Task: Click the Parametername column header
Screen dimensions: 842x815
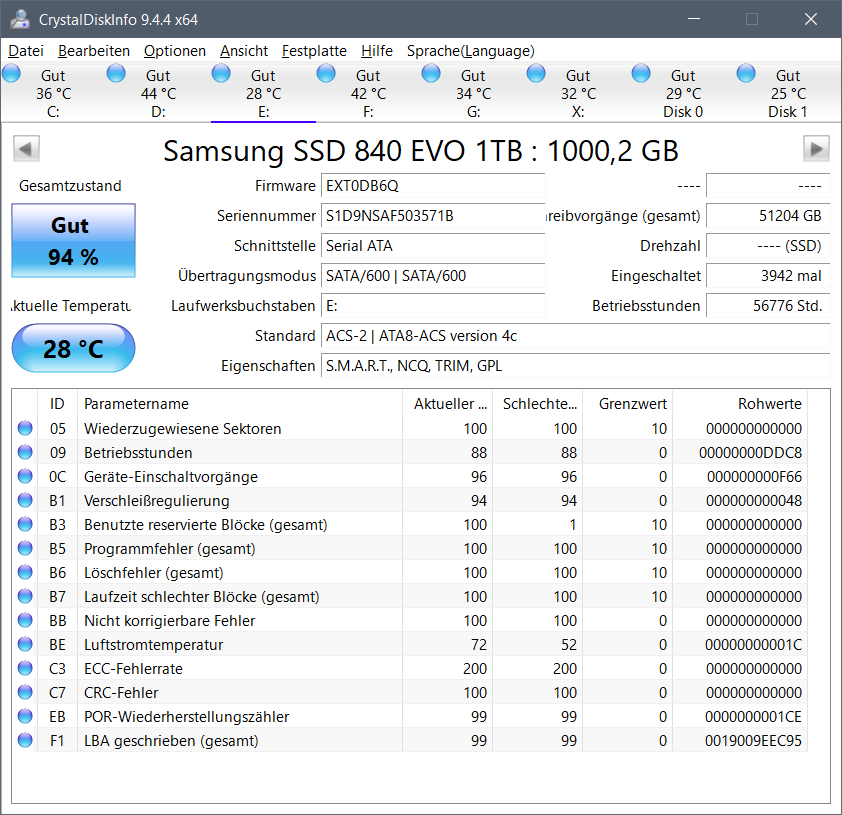Action: tap(240, 404)
